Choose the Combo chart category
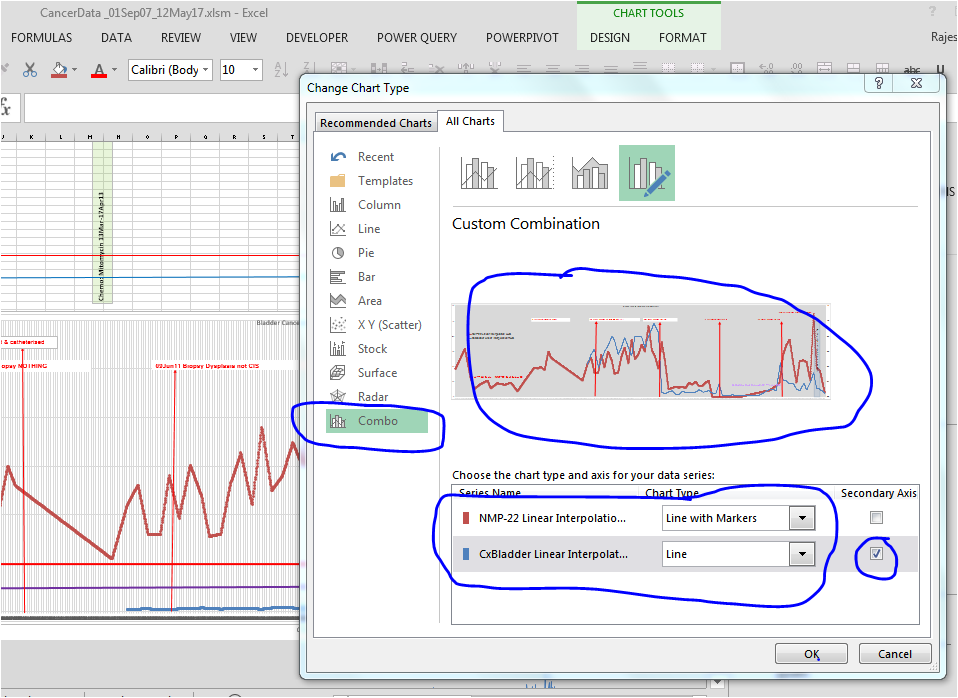The width and height of the screenshot is (958, 698). [377, 421]
